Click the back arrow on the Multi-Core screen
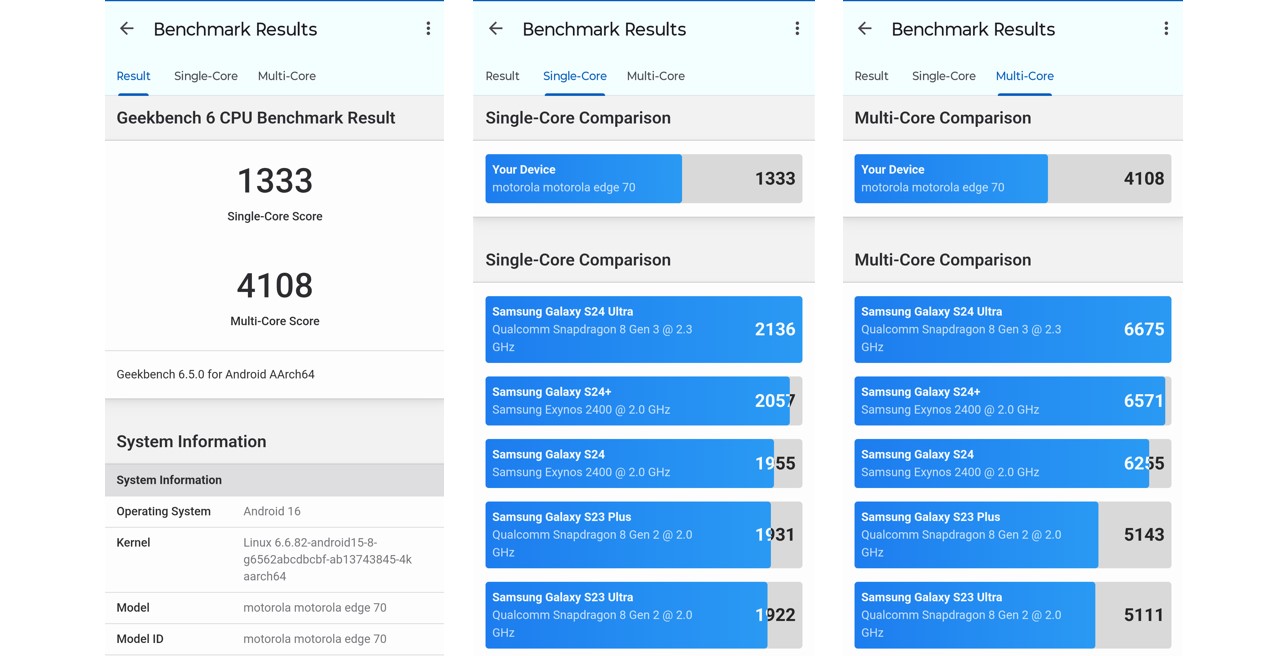1288x656 pixels. point(864,29)
